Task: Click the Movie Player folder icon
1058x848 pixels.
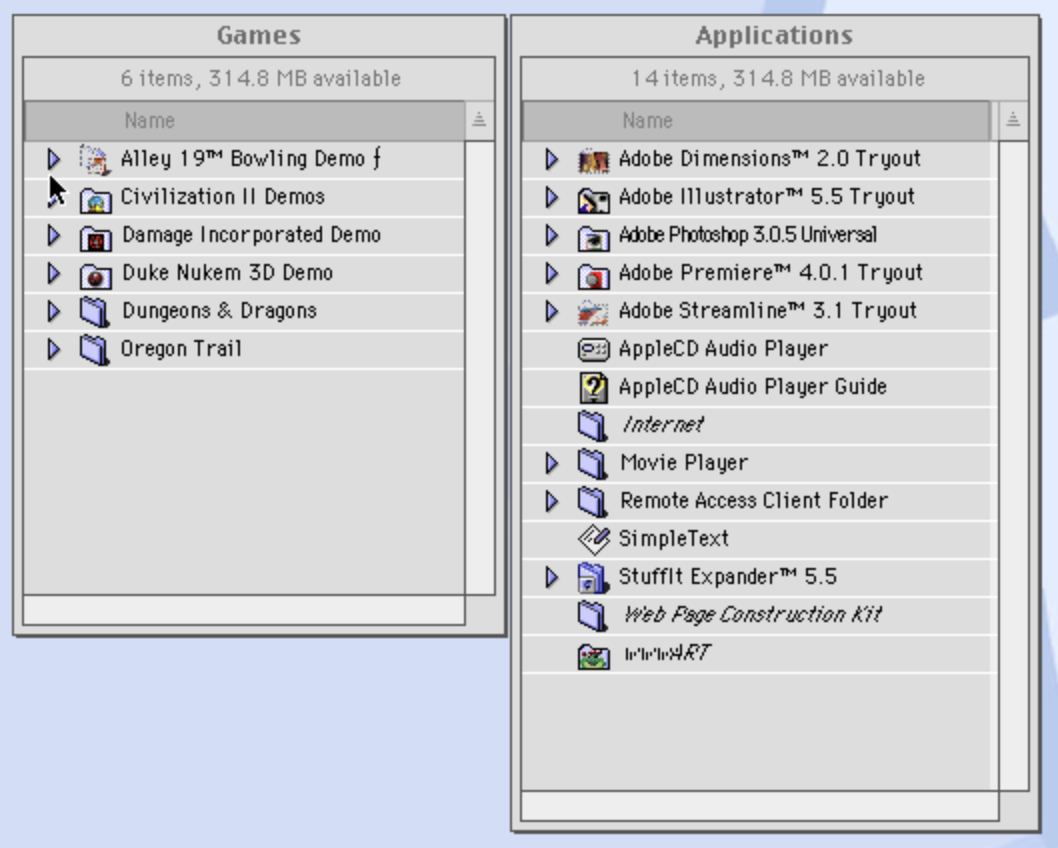Action: pos(593,463)
